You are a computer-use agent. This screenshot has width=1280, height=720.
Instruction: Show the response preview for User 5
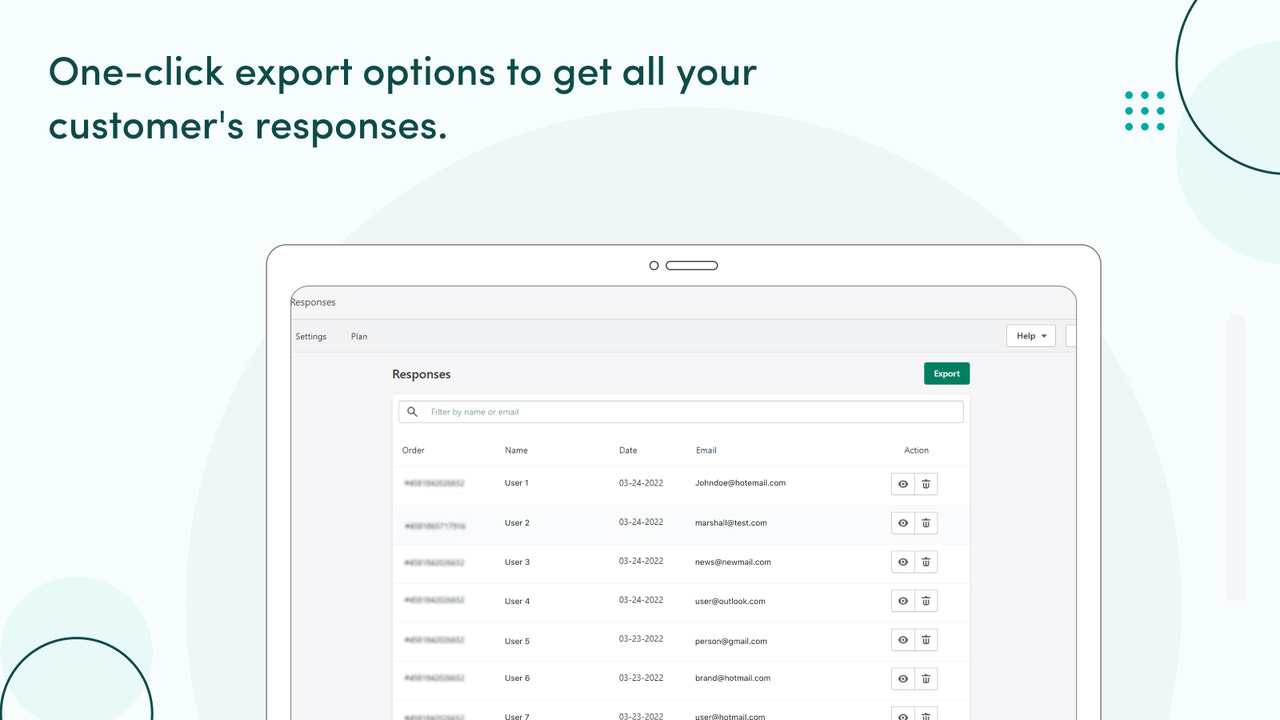(x=902, y=639)
